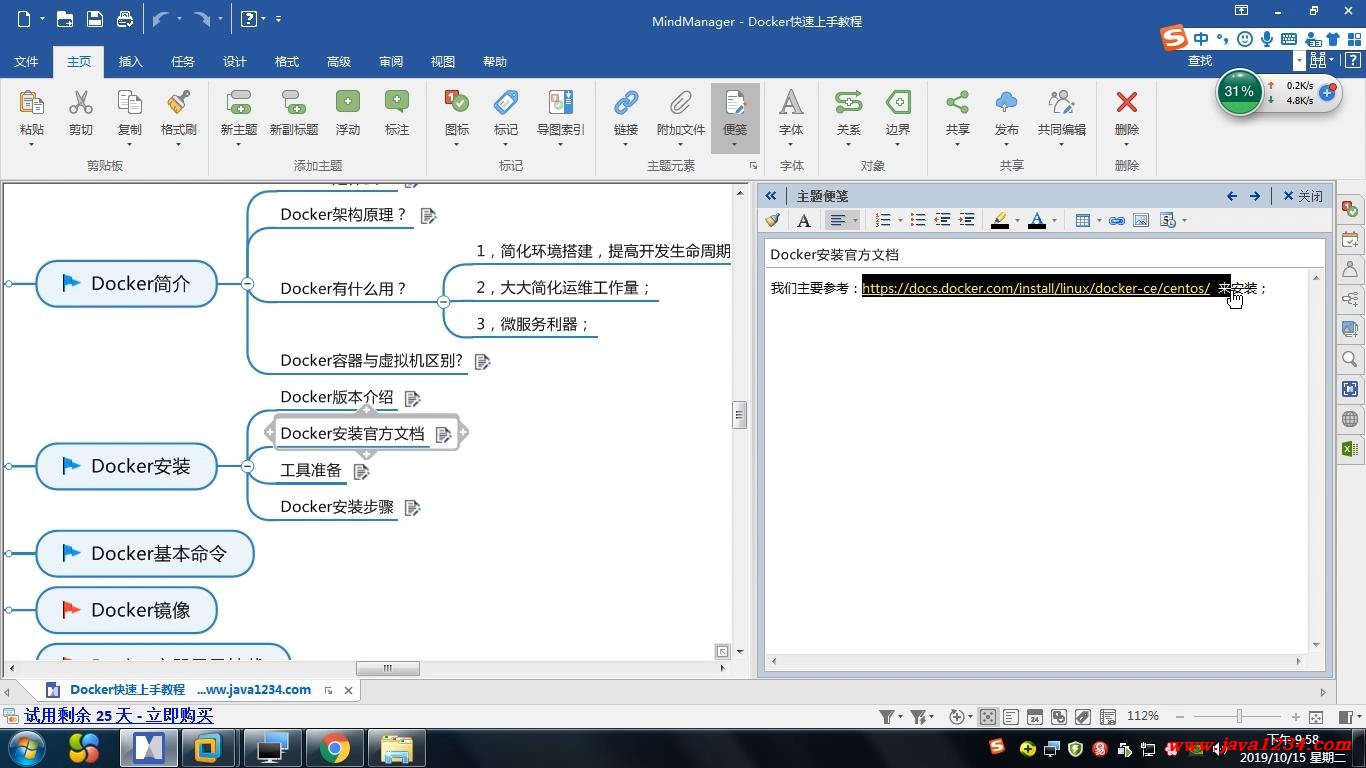Screen dimensions: 1366x768
Task: Open the 插入 ribbon tab
Action: tap(130, 62)
